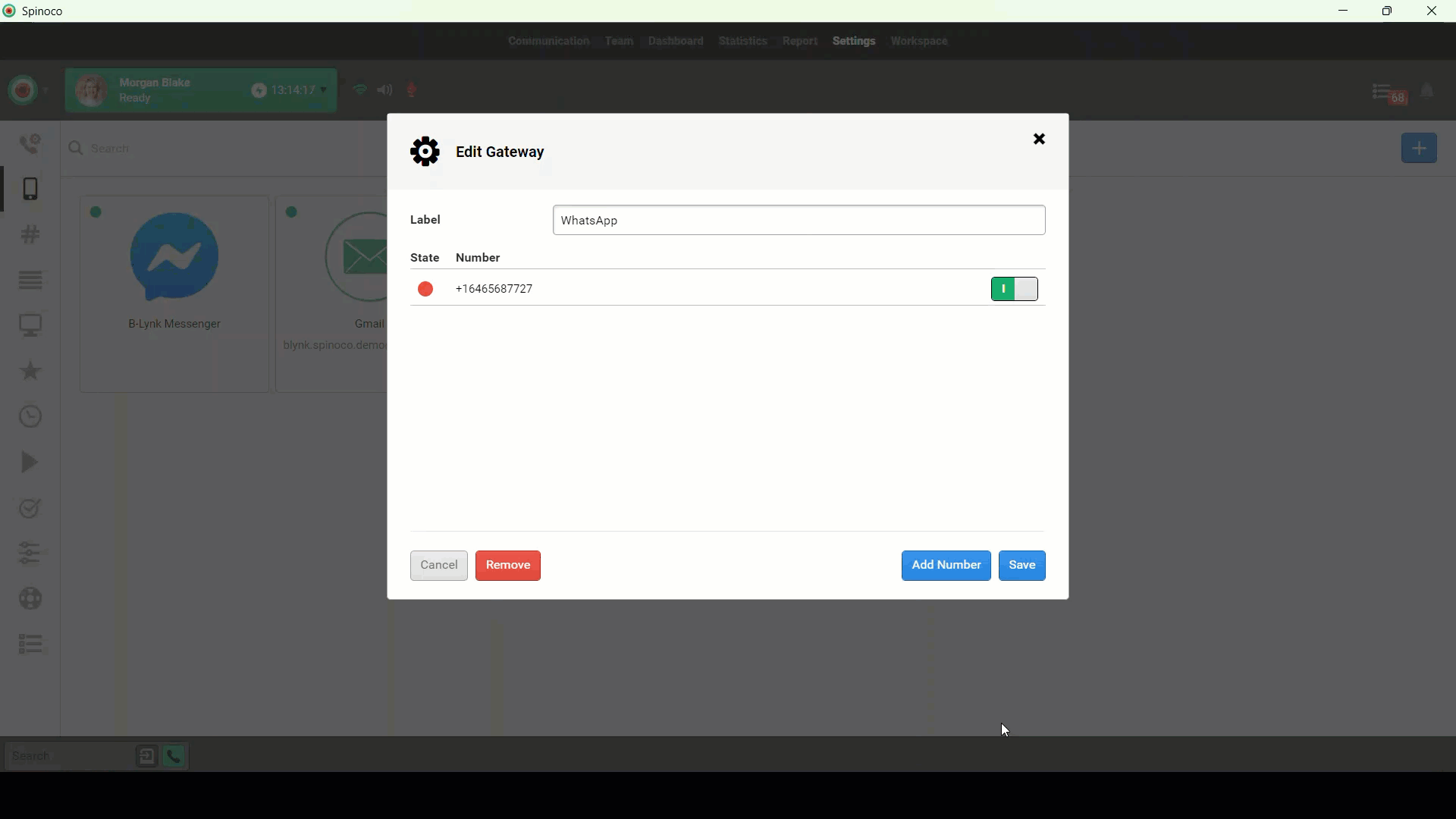Edit the Label field containing WhatsApp

click(x=799, y=220)
